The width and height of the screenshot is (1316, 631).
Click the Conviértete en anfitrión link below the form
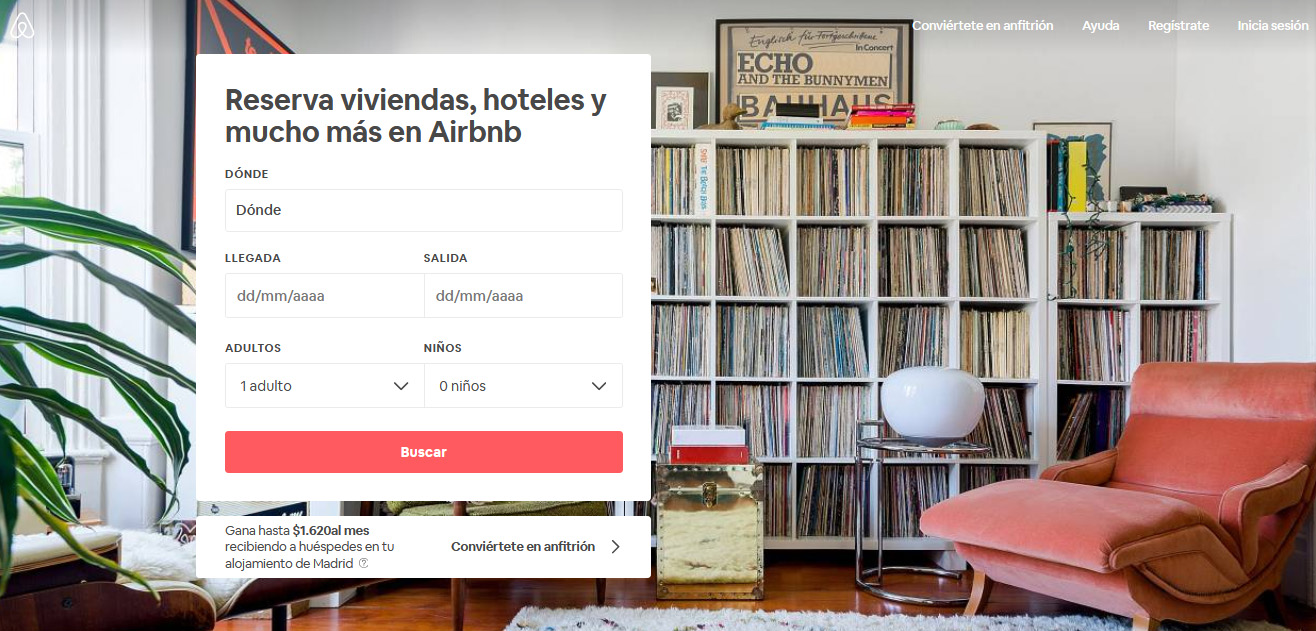point(523,547)
